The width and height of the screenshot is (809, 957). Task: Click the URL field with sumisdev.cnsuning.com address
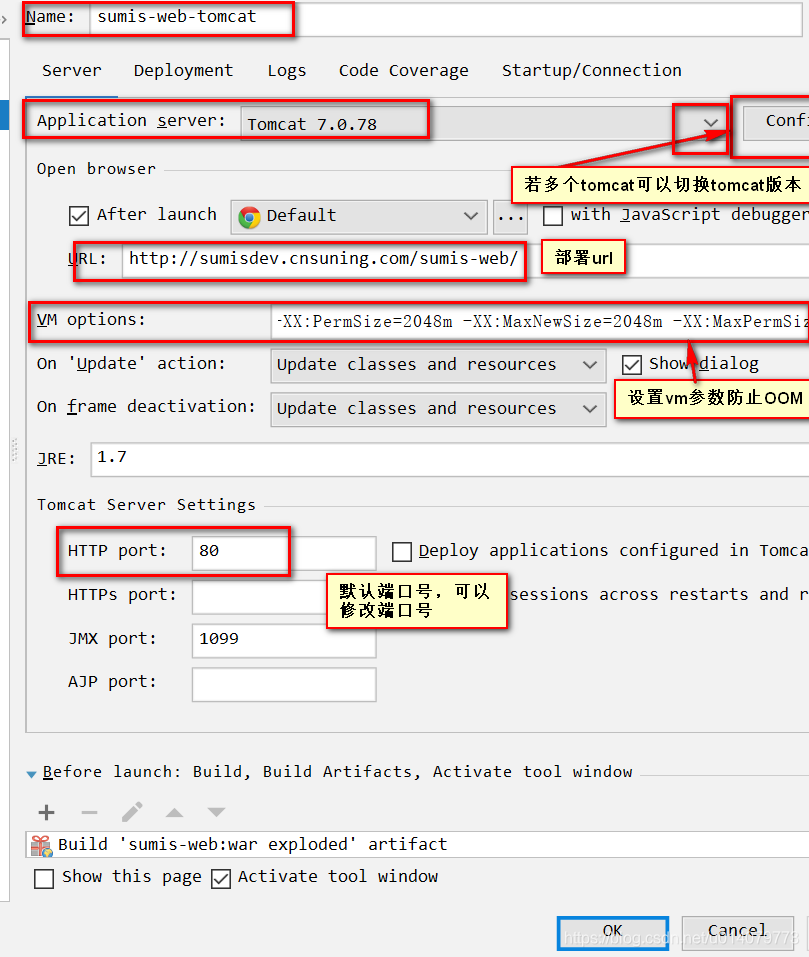[466, 260]
